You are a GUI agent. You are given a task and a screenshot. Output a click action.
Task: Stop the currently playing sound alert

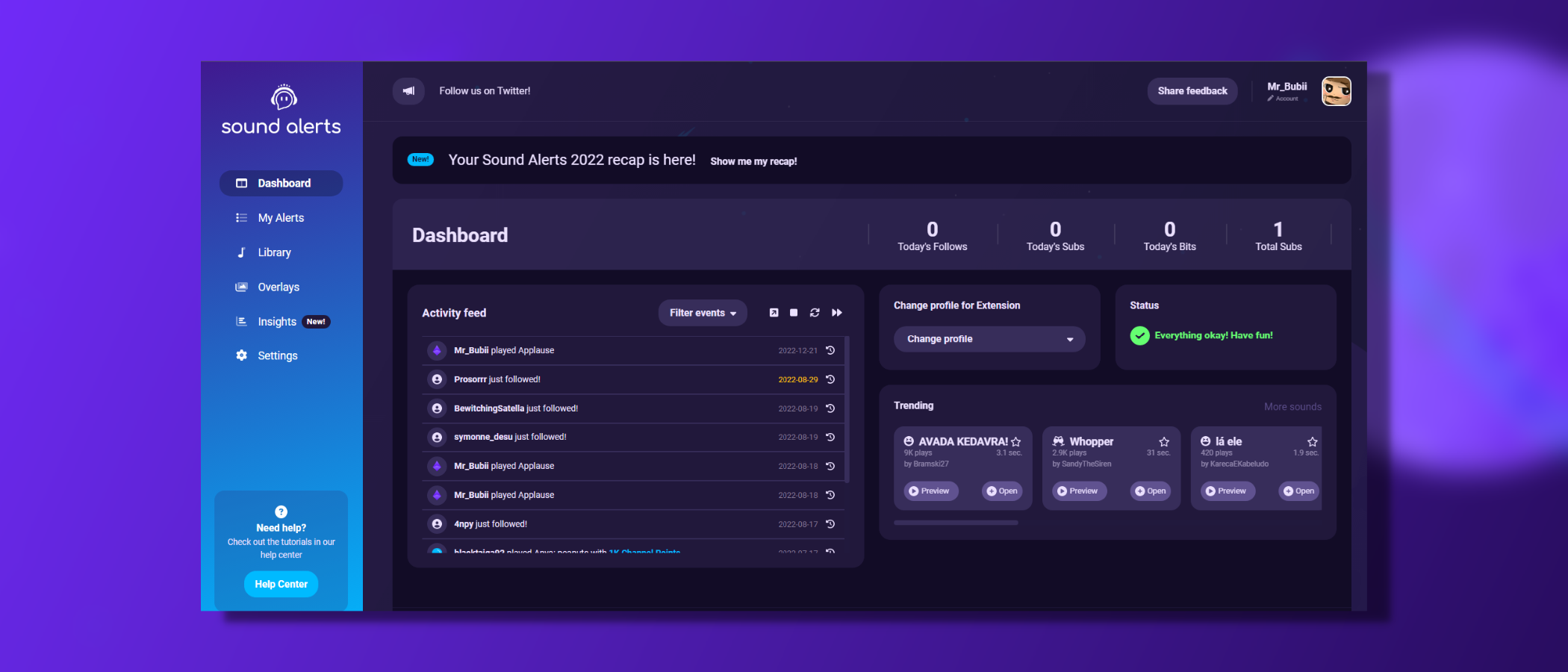[794, 313]
